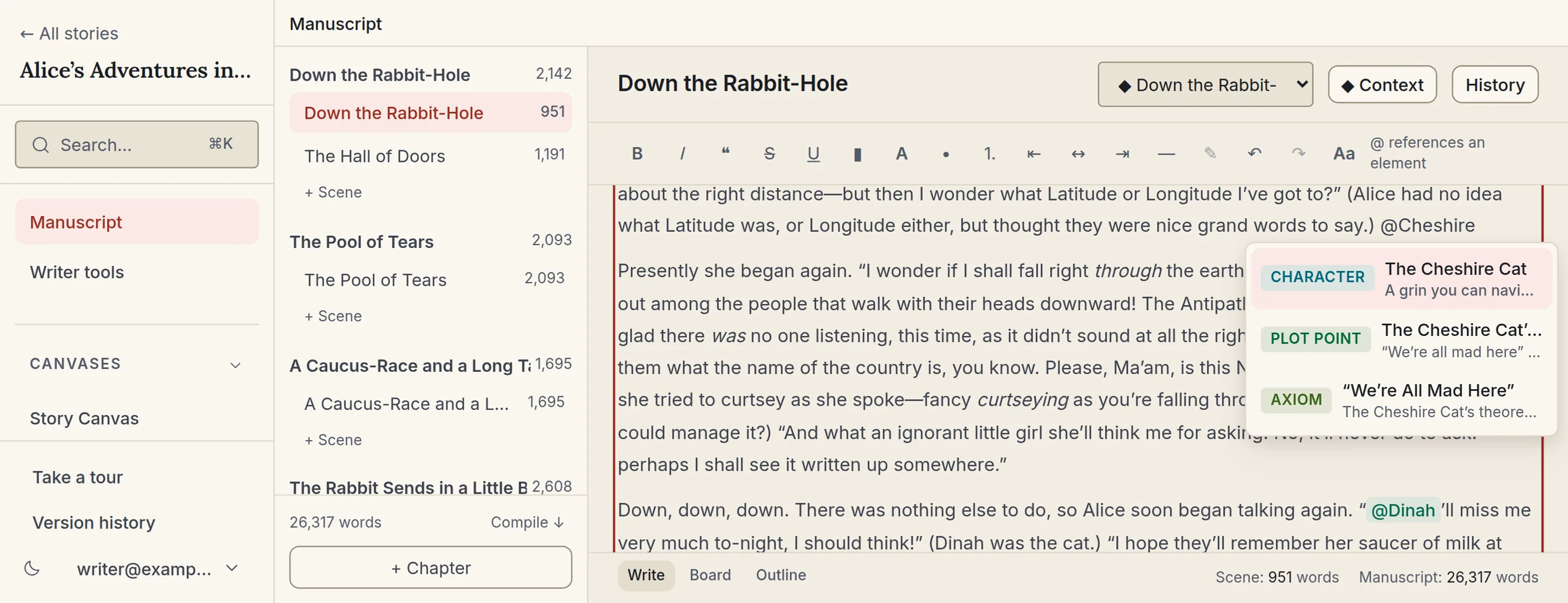Open the Aa typography settings
The height and width of the screenshot is (603, 1568).
click(1343, 153)
